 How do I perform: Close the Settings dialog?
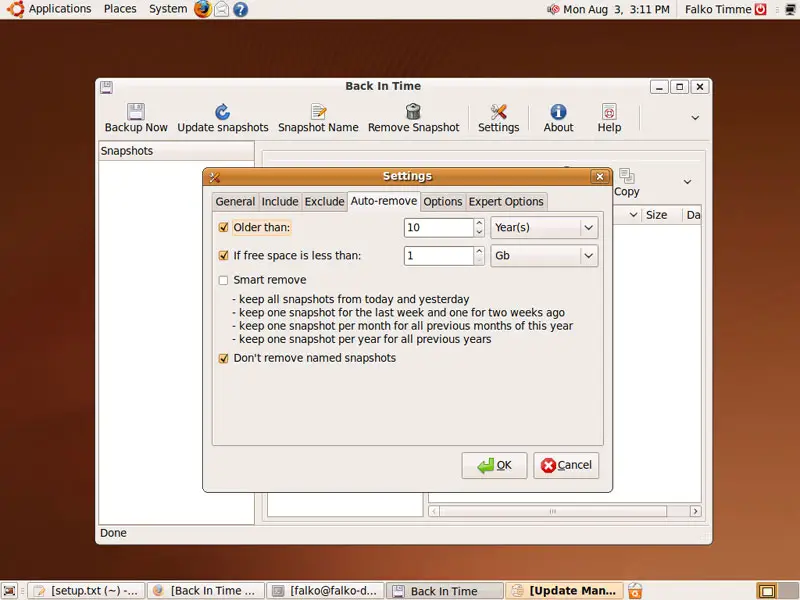click(x=600, y=177)
